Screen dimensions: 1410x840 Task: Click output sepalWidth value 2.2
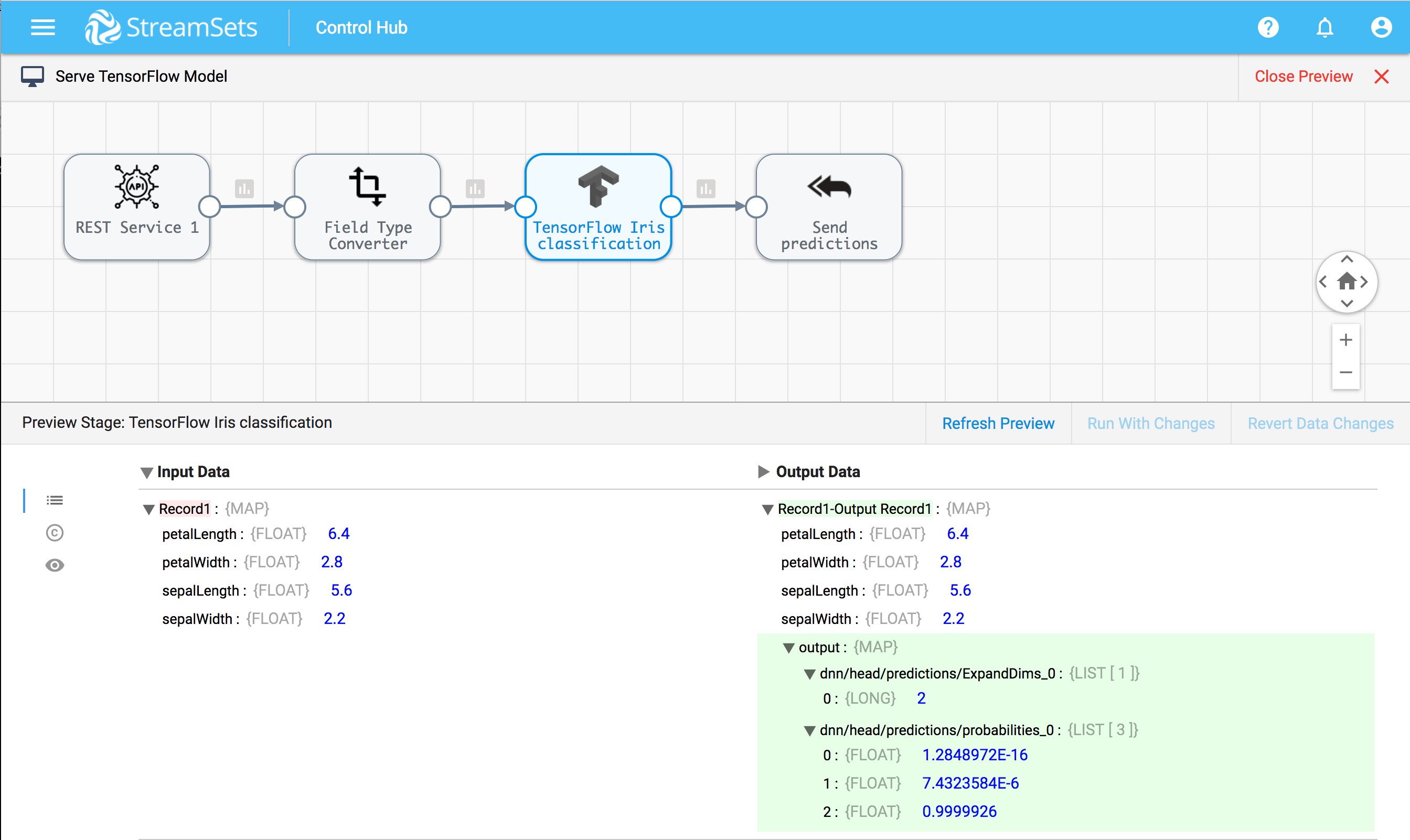[x=953, y=619]
